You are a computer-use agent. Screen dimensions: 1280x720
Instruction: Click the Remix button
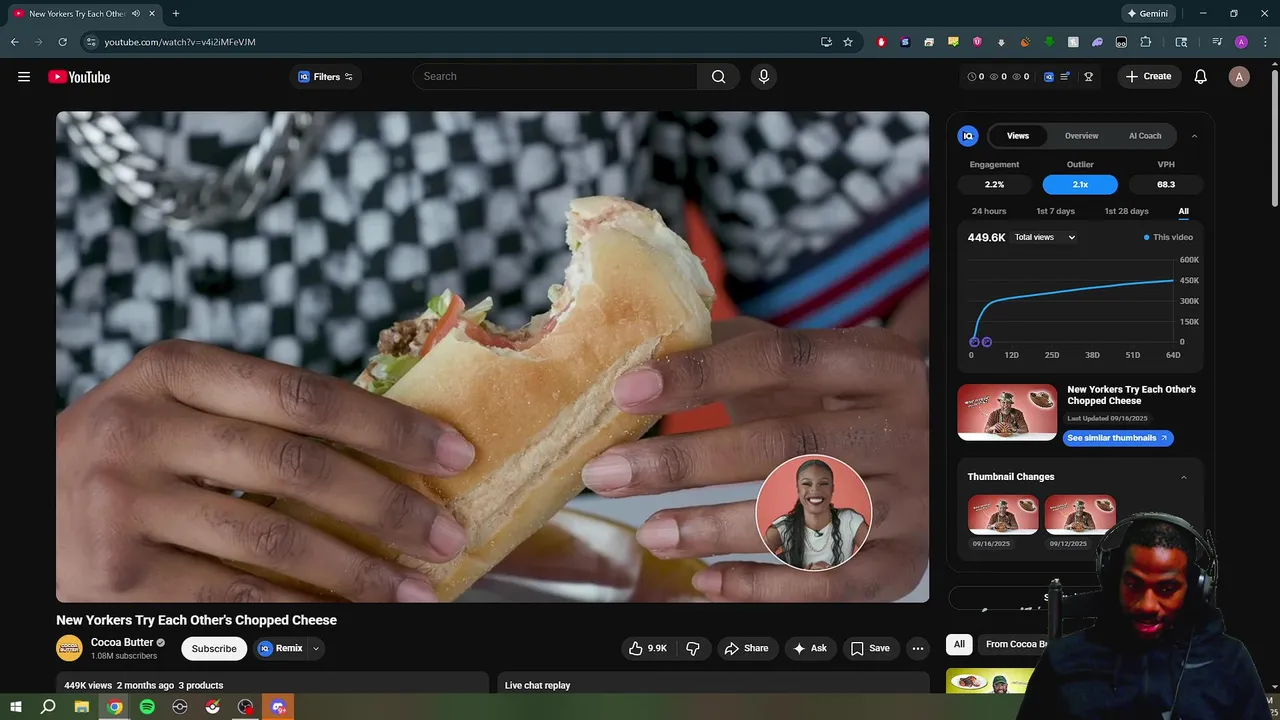[x=280, y=648]
